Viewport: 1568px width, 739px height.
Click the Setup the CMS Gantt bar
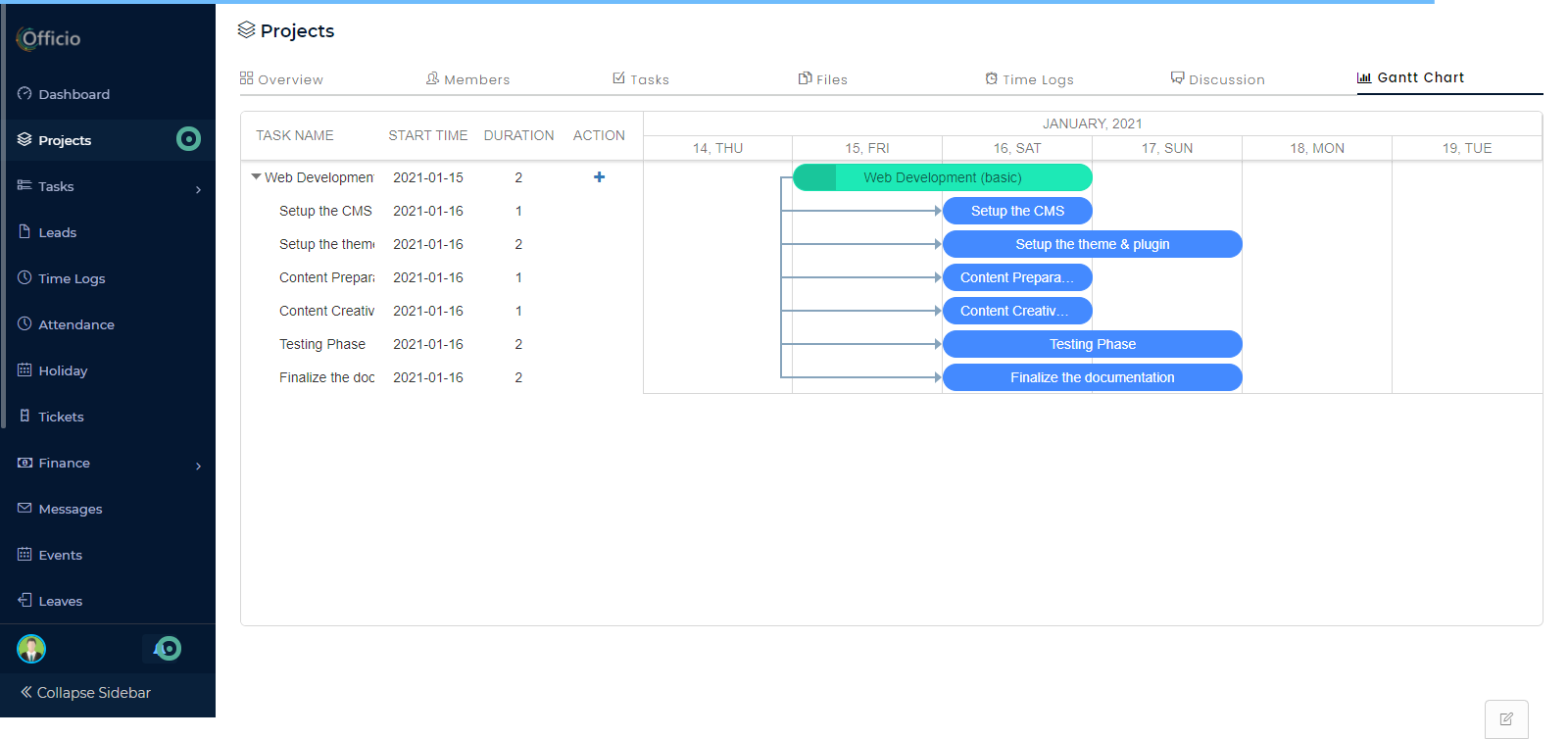click(x=1017, y=211)
